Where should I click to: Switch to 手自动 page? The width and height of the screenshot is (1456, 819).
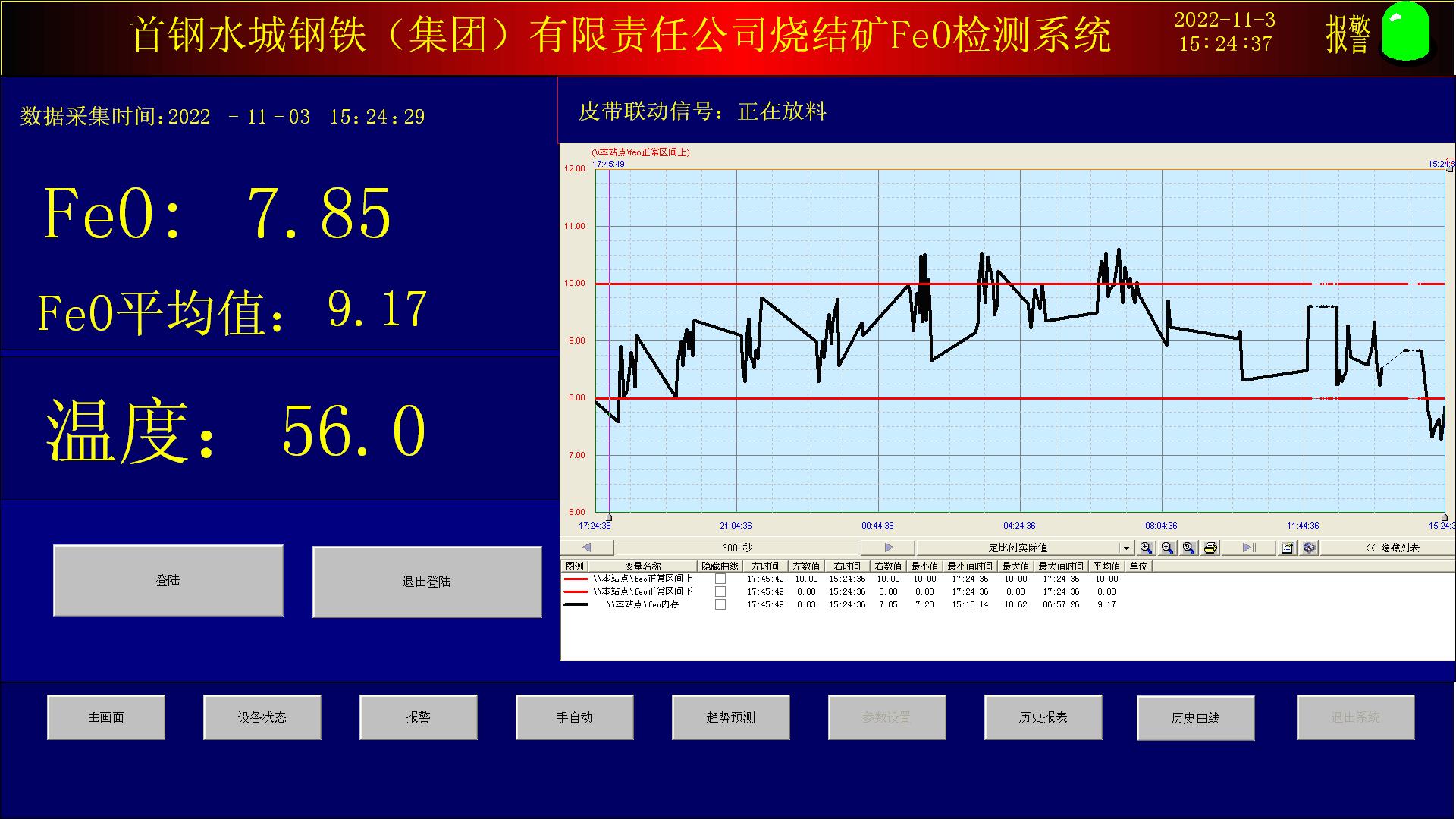[x=575, y=717]
